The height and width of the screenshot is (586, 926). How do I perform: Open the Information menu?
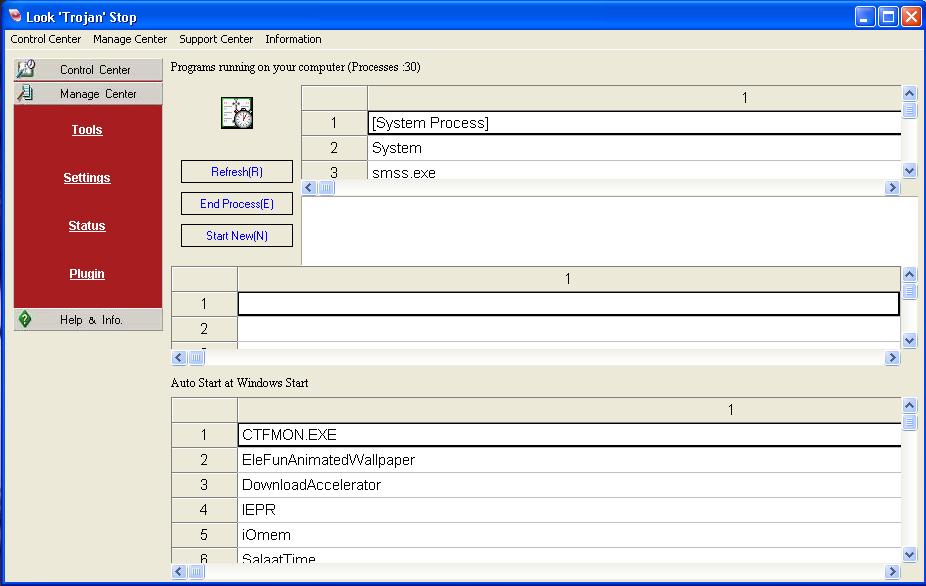tap(294, 39)
